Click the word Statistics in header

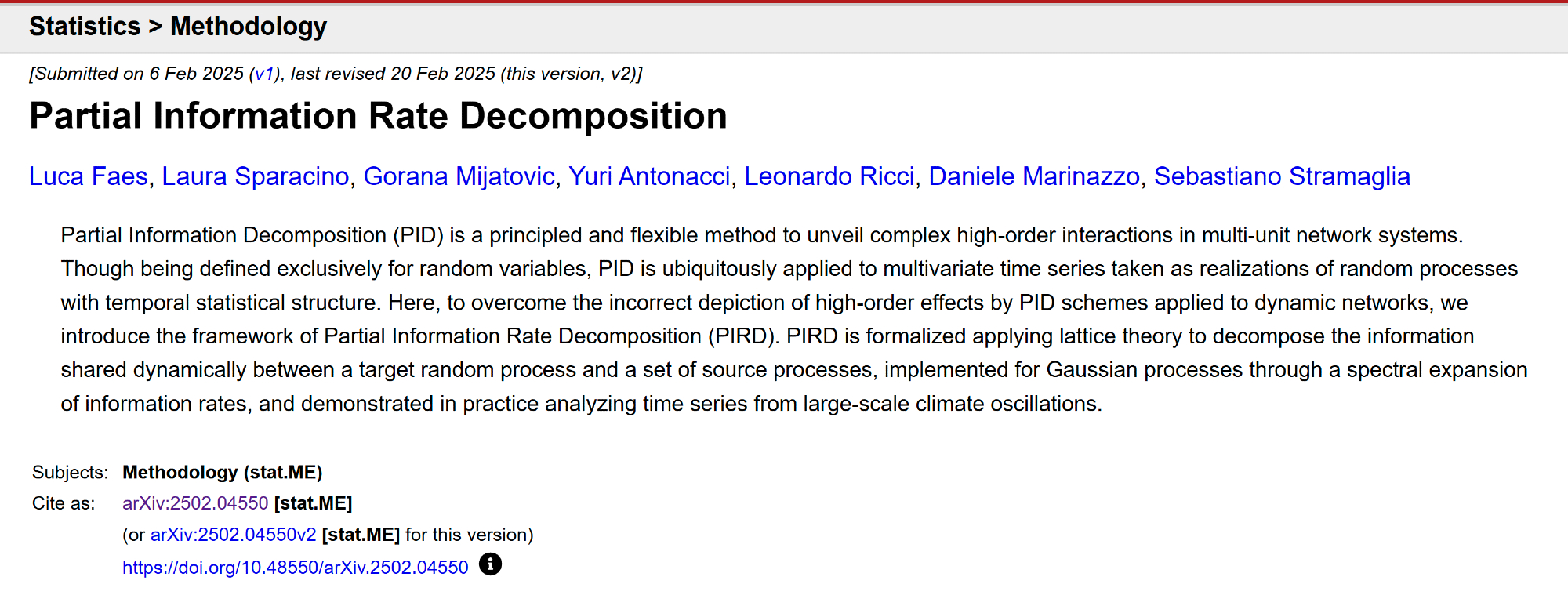point(85,27)
